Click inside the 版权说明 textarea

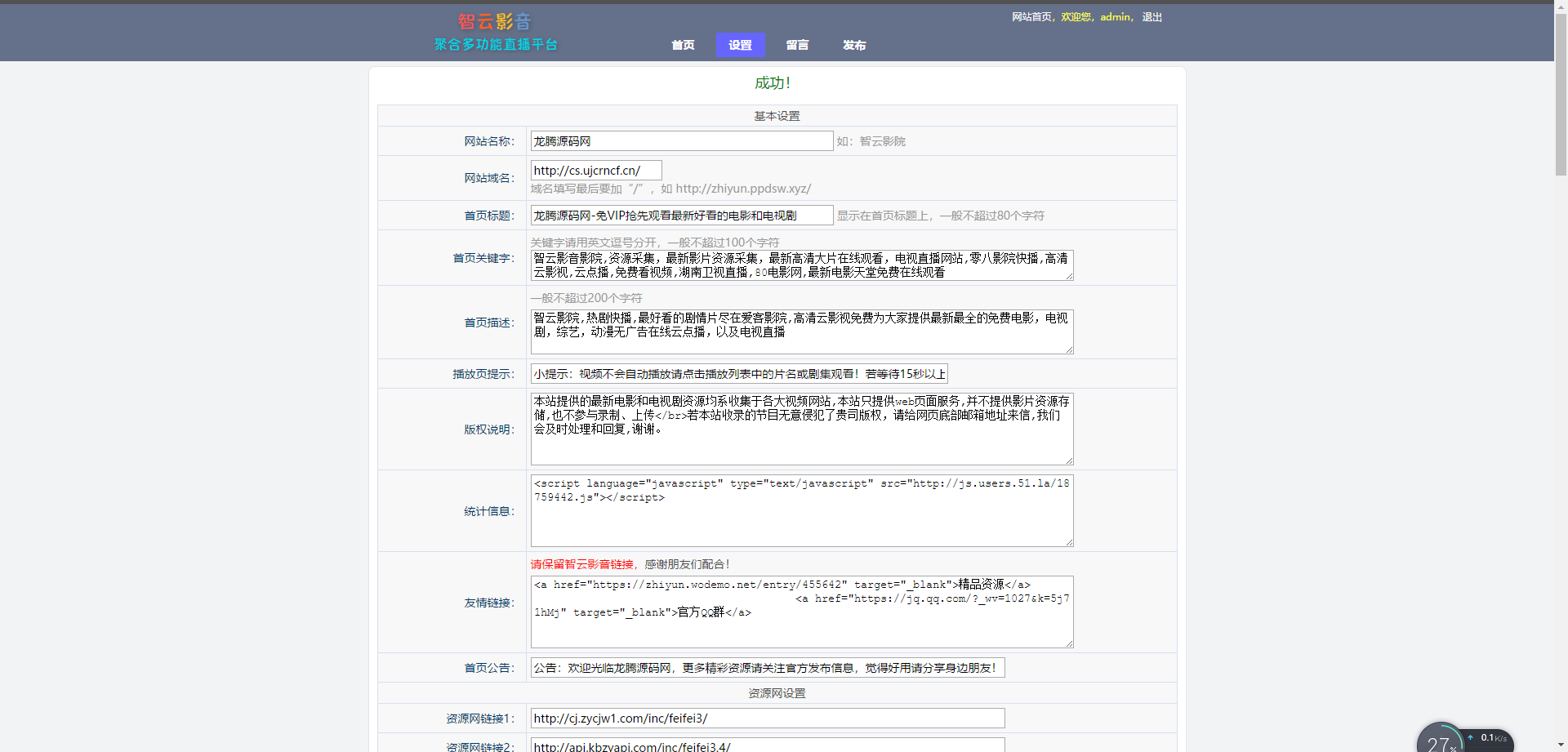(x=802, y=429)
